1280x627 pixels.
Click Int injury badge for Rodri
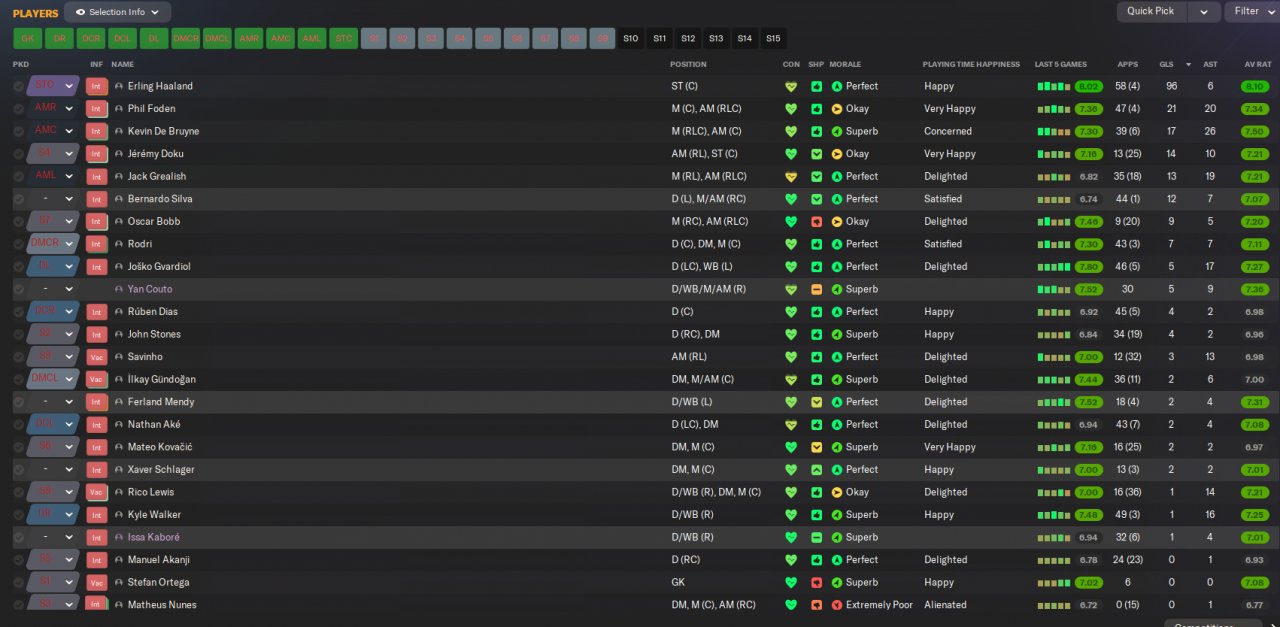(97, 244)
